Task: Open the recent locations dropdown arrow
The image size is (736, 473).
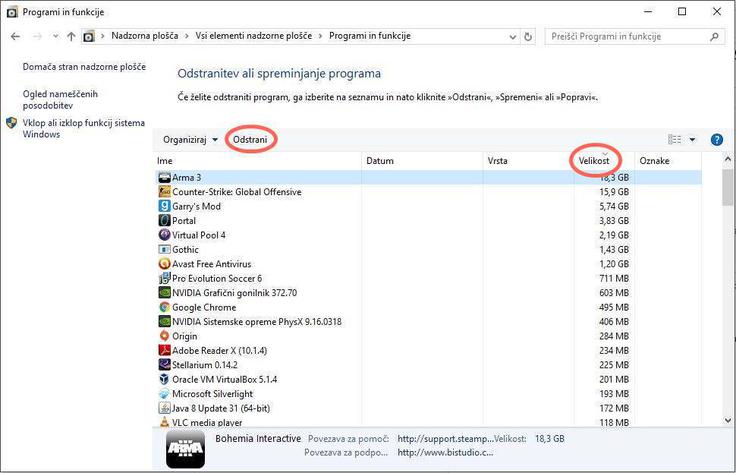Action: pyautogui.click(x=55, y=36)
